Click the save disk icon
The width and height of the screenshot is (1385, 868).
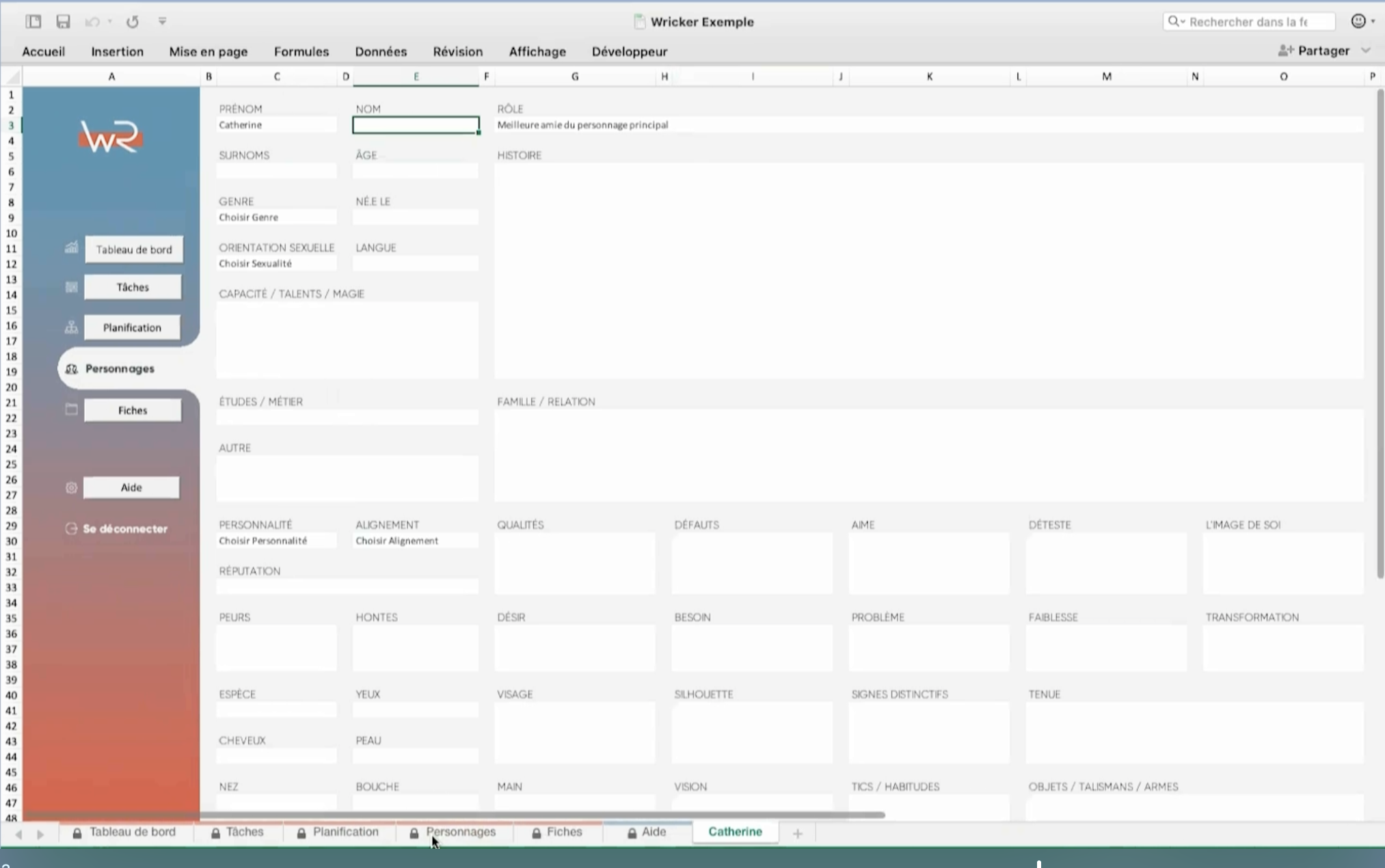click(63, 22)
